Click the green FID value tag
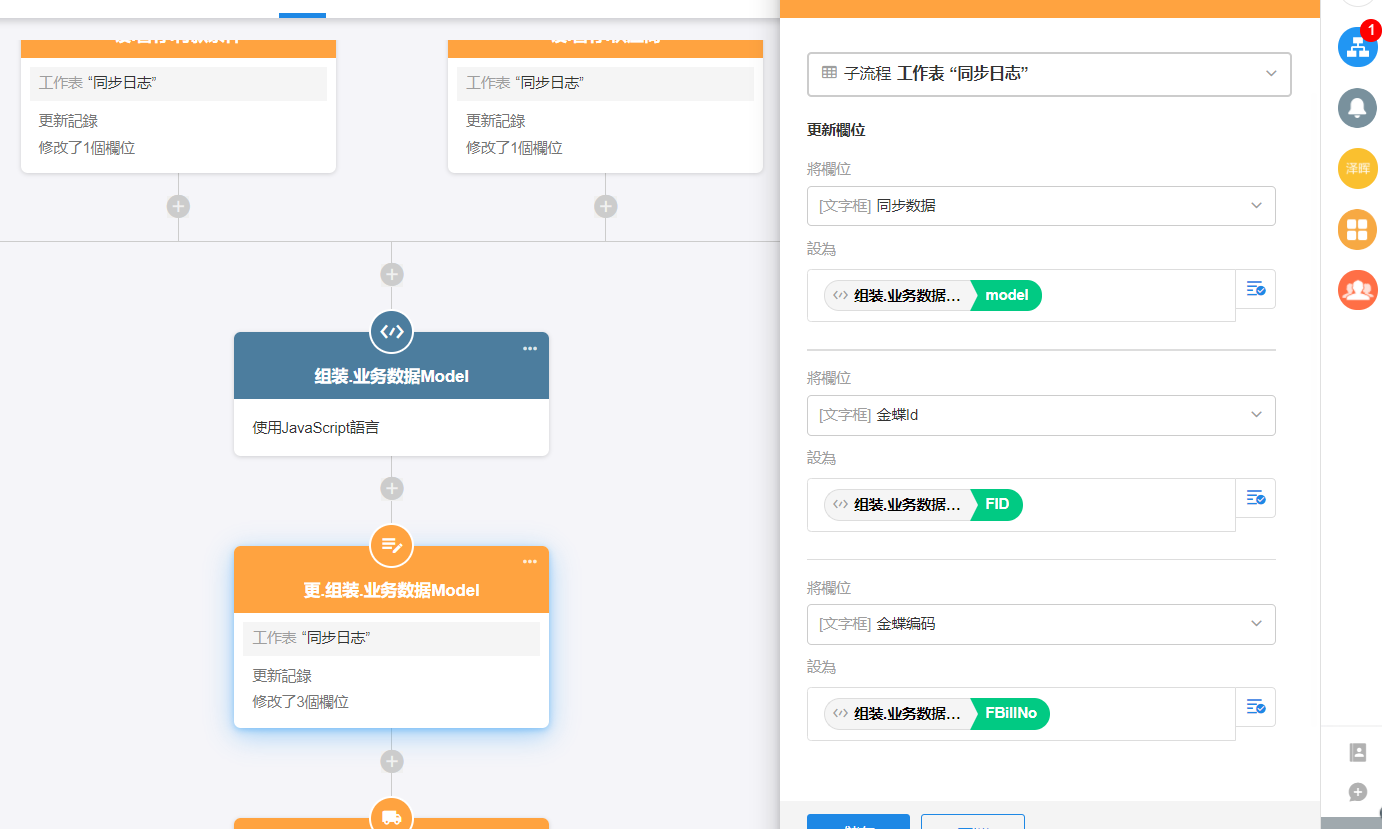This screenshot has height=829, width=1382. pos(997,504)
